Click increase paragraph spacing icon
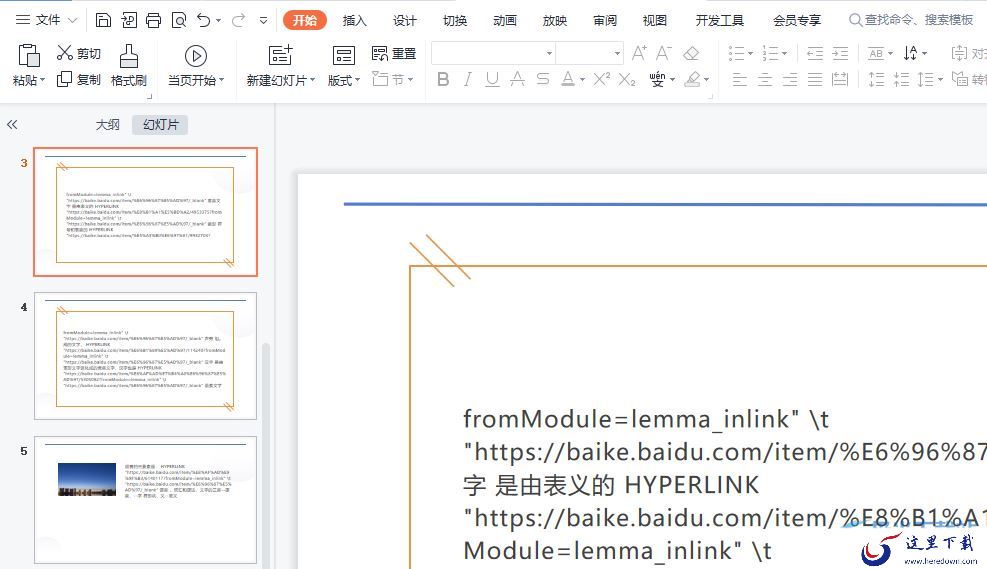This screenshot has height=569, width=987. point(876,79)
